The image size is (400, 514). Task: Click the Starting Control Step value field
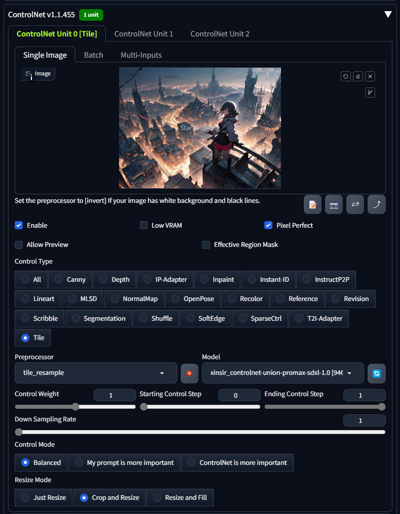(x=239, y=395)
